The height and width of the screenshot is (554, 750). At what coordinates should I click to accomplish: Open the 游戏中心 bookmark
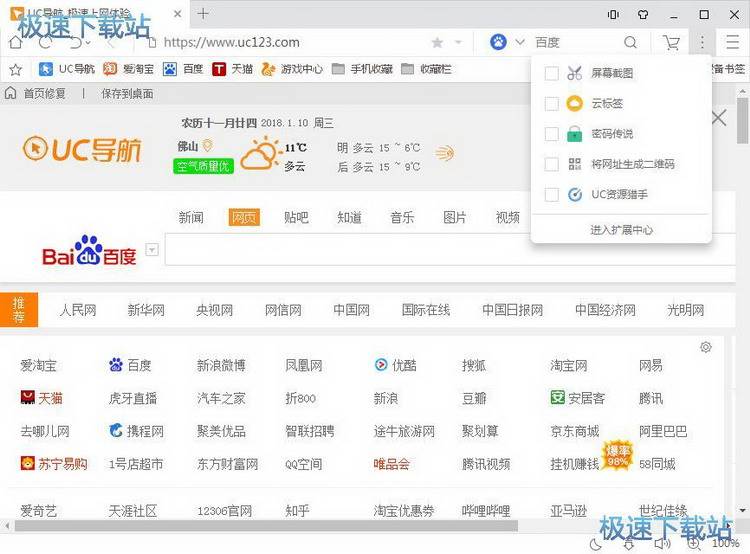(x=292, y=69)
